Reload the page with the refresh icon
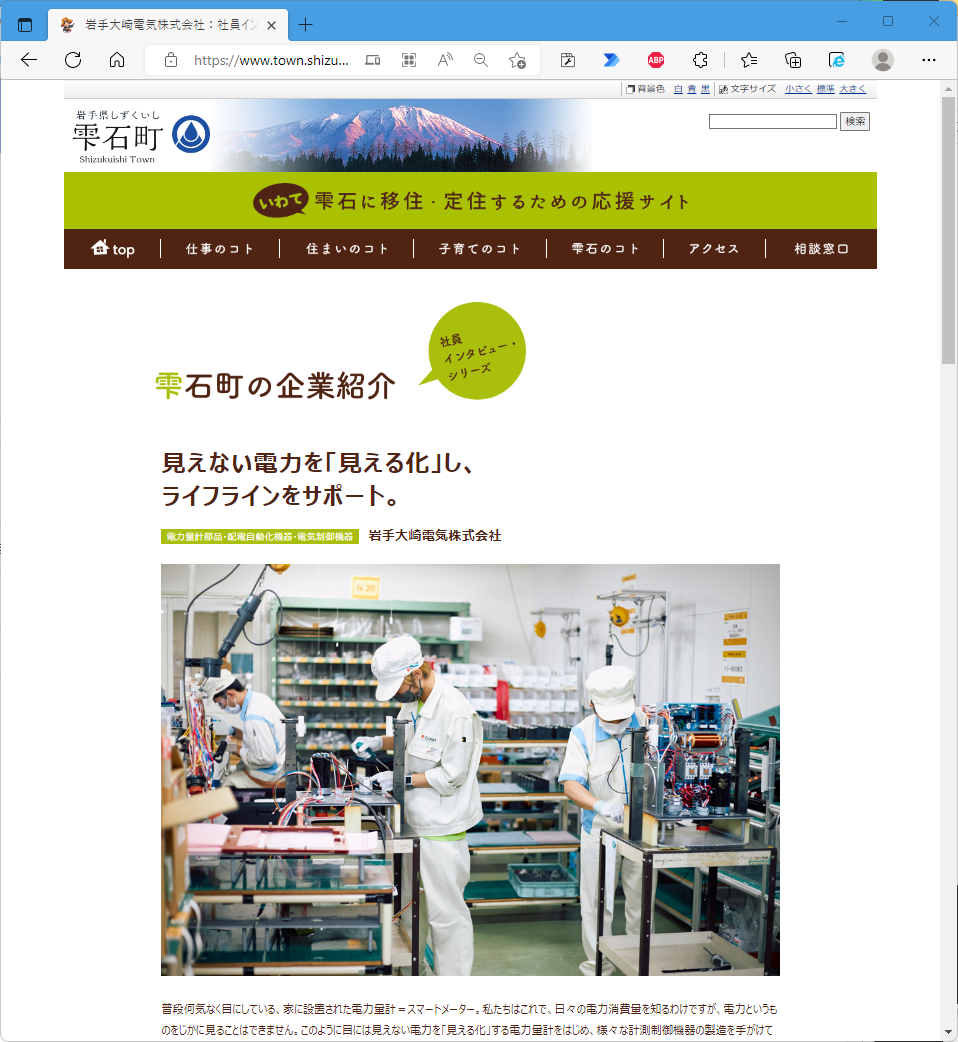958x1042 pixels. click(73, 60)
